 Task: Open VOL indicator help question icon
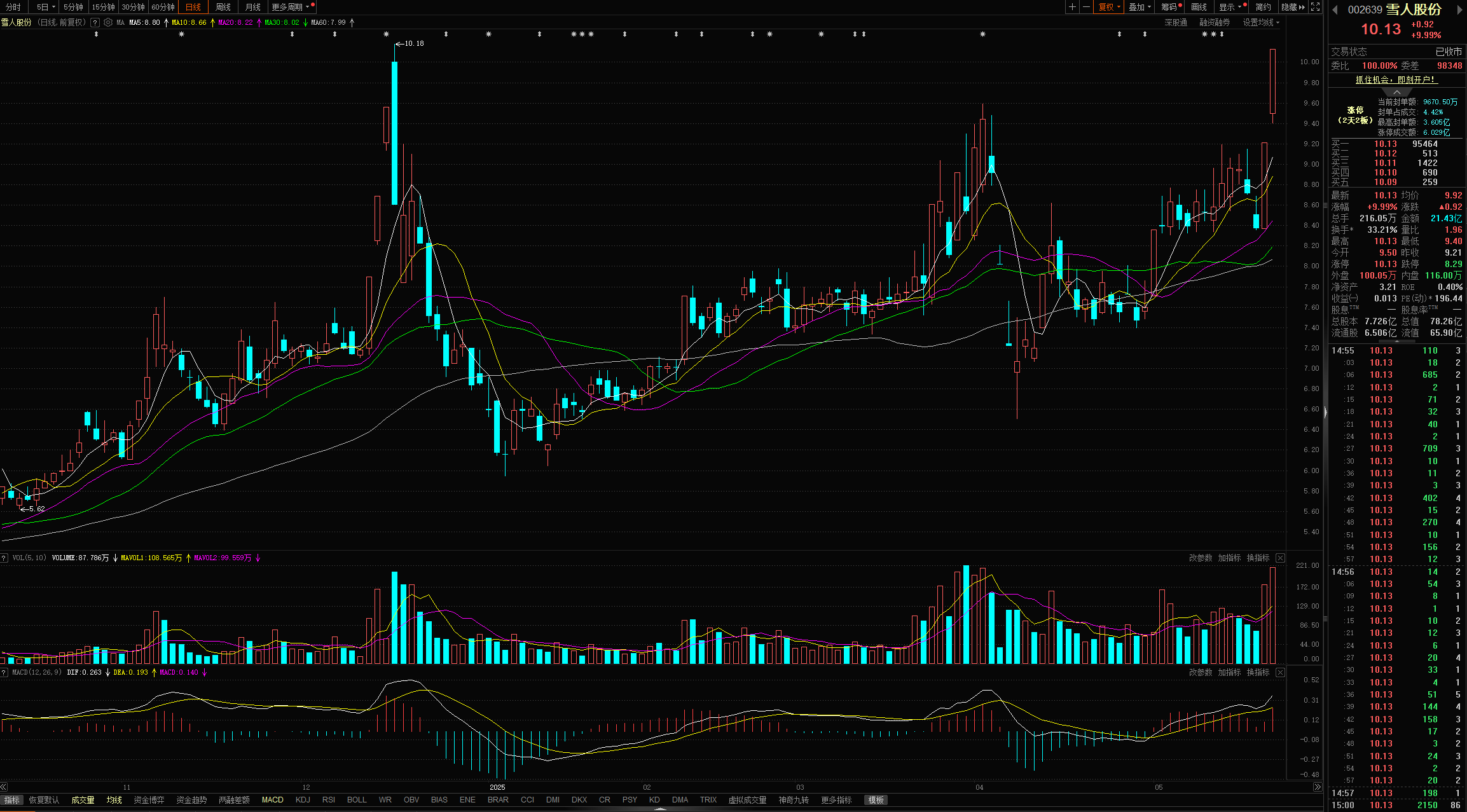(4, 558)
